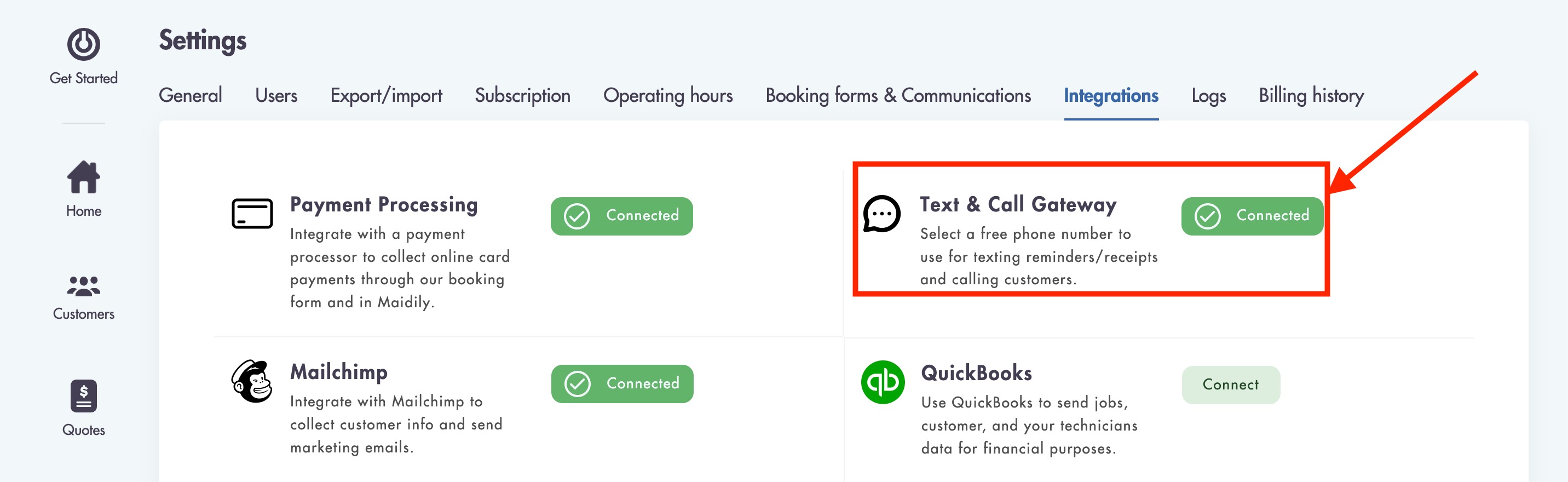Open the Billing history tab
Image resolution: width=1568 pixels, height=482 pixels.
click(1311, 95)
